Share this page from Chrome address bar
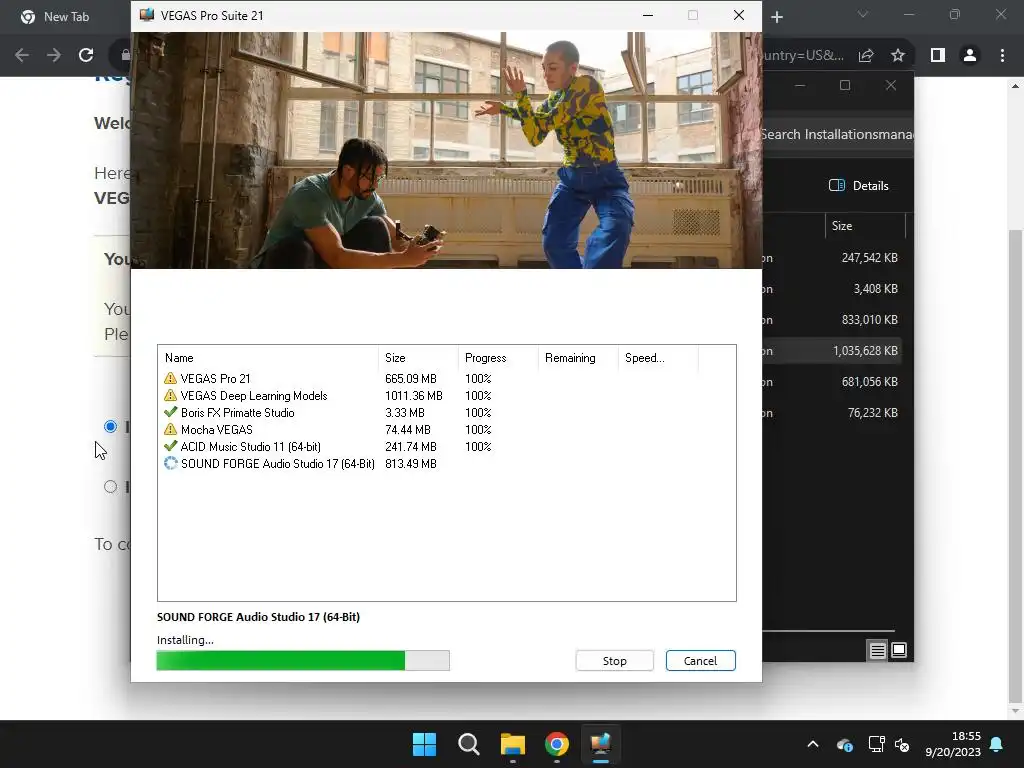This screenshot has width=1024, height=768. tap(866, 56)
